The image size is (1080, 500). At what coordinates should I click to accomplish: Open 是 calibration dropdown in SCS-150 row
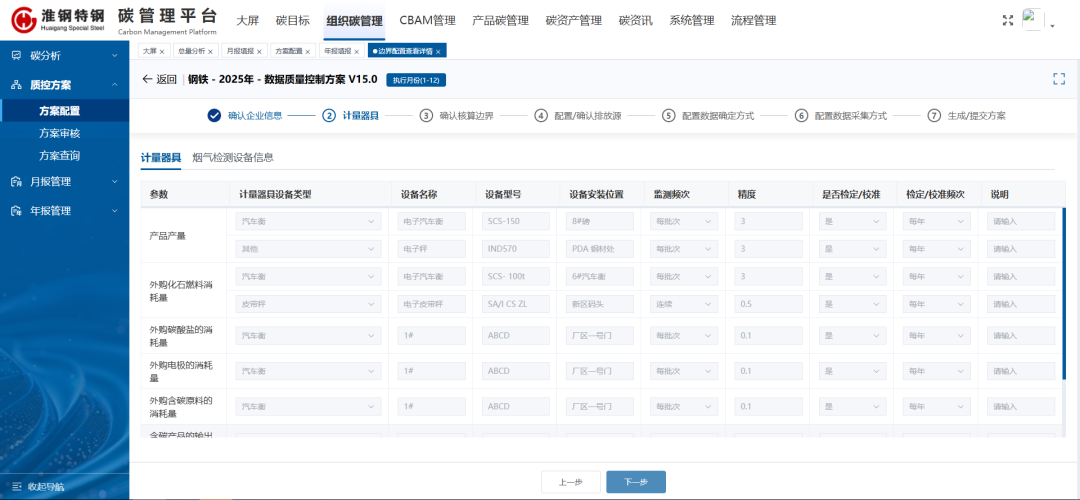(853, 222)
